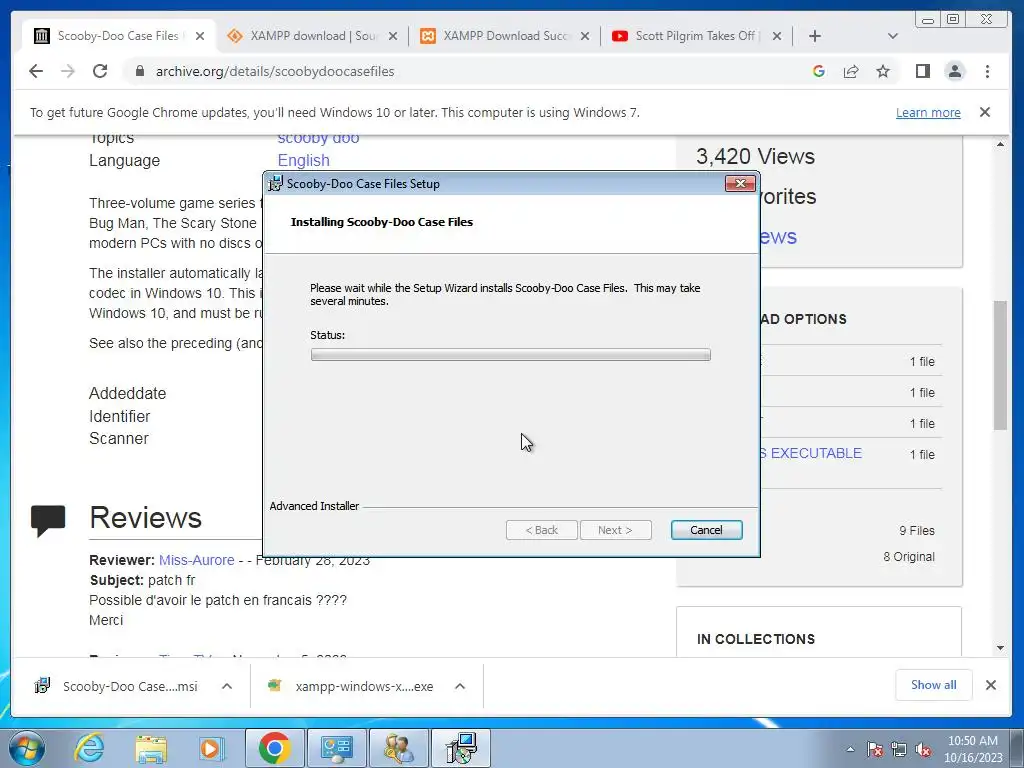Open downloaded xampp-windows exe file

tap(353, 686)
